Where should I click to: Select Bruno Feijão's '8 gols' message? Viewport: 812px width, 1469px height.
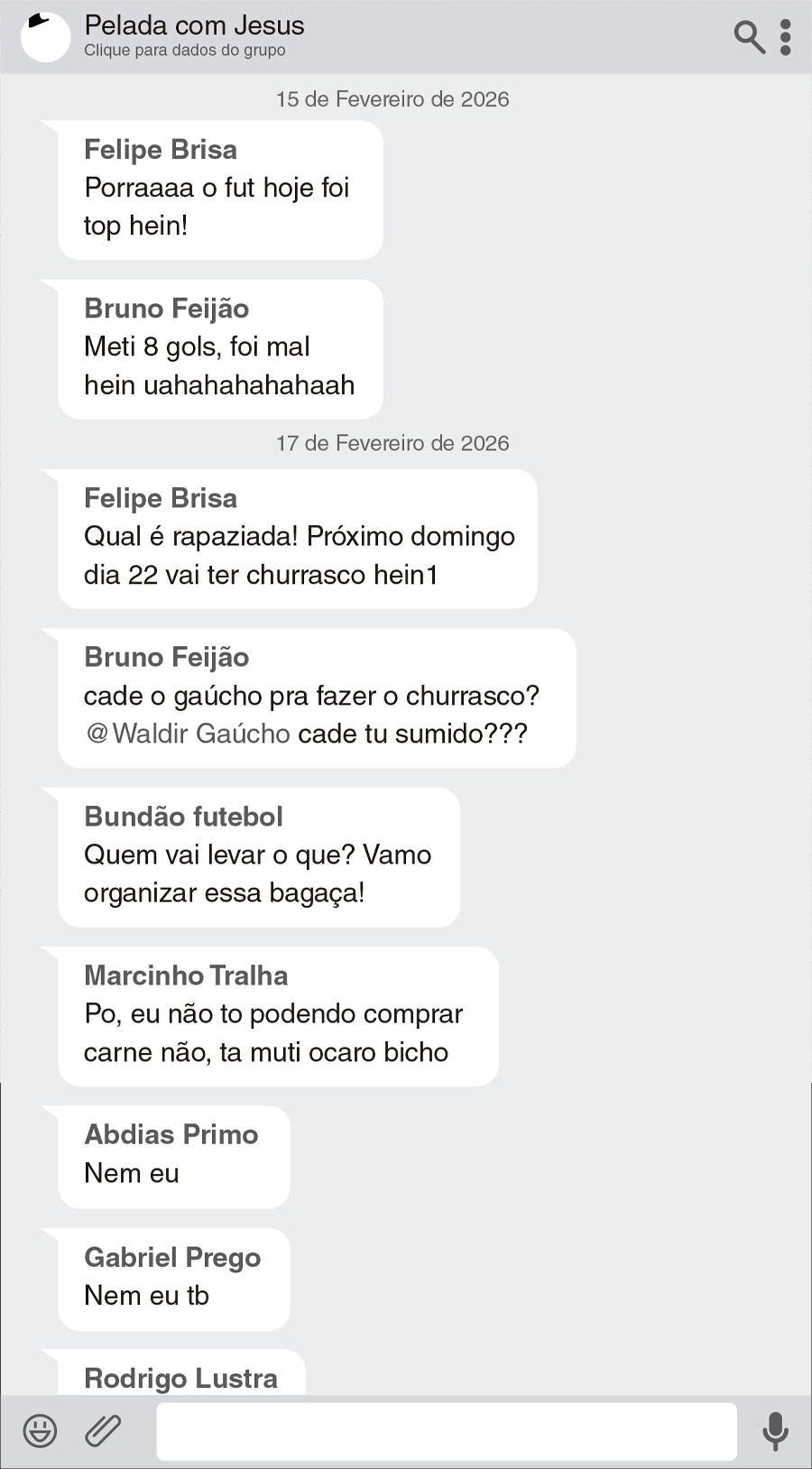[218, 365]
